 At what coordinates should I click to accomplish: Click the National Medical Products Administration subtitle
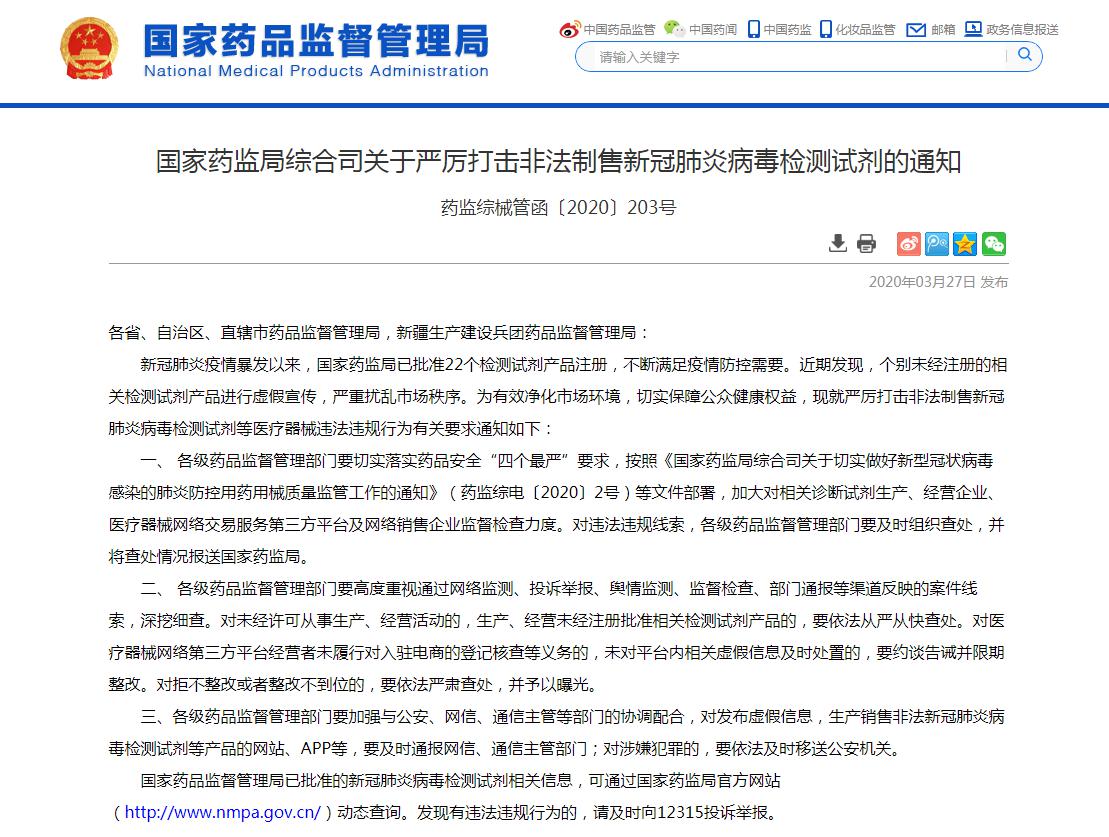click(316, 71)
